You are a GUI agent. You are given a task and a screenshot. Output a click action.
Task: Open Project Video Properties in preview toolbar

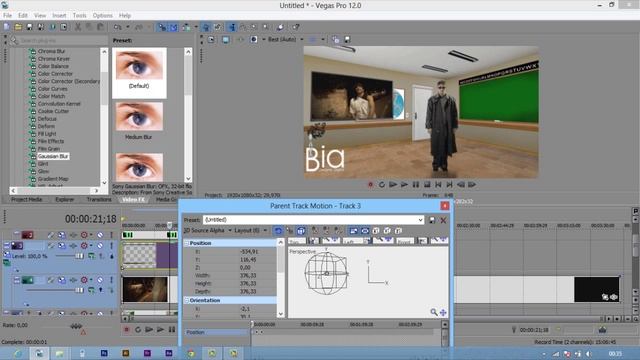click(211, 40)
